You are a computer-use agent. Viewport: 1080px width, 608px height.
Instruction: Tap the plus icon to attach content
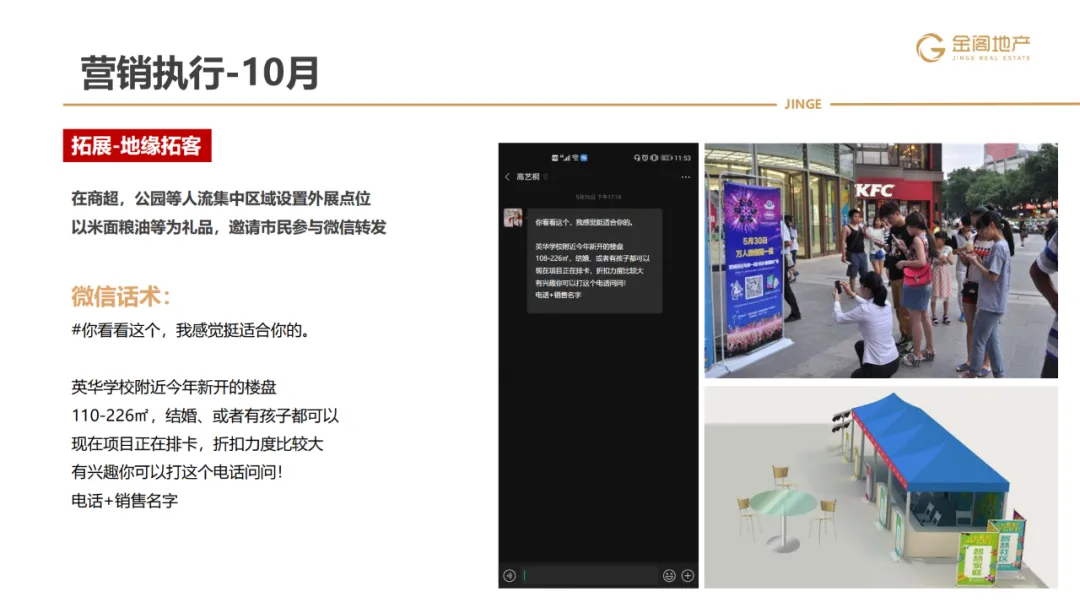686,574
